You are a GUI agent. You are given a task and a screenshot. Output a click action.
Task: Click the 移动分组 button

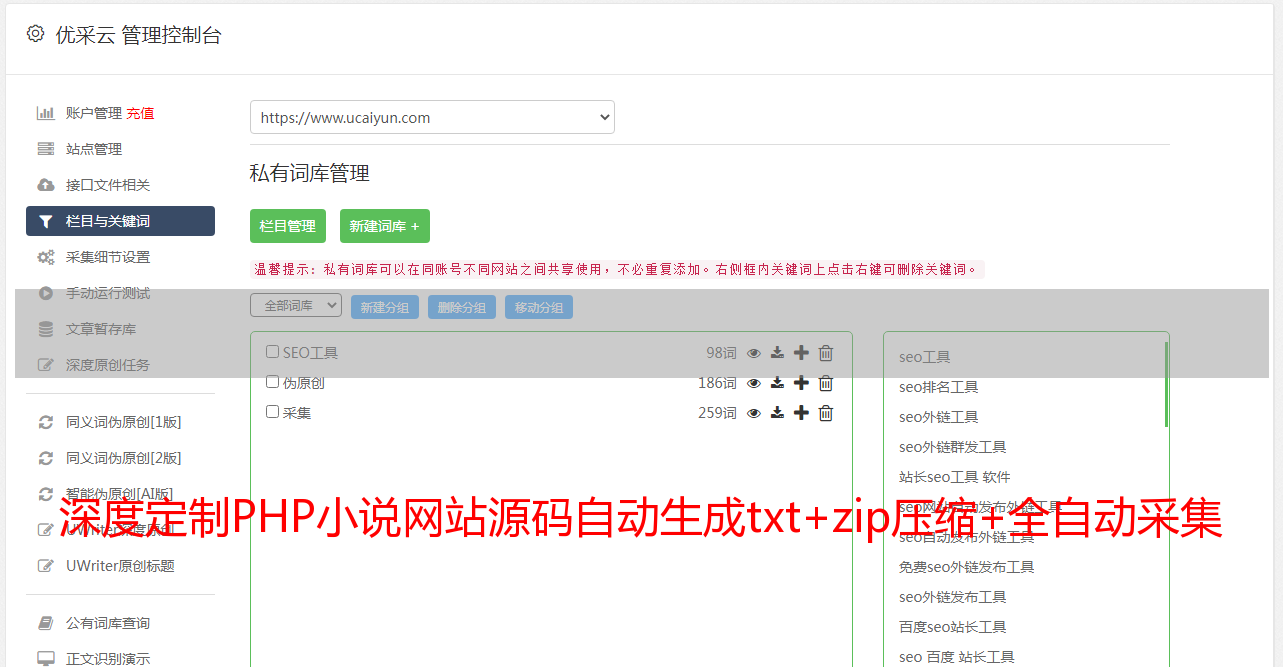tap(539, 307)
